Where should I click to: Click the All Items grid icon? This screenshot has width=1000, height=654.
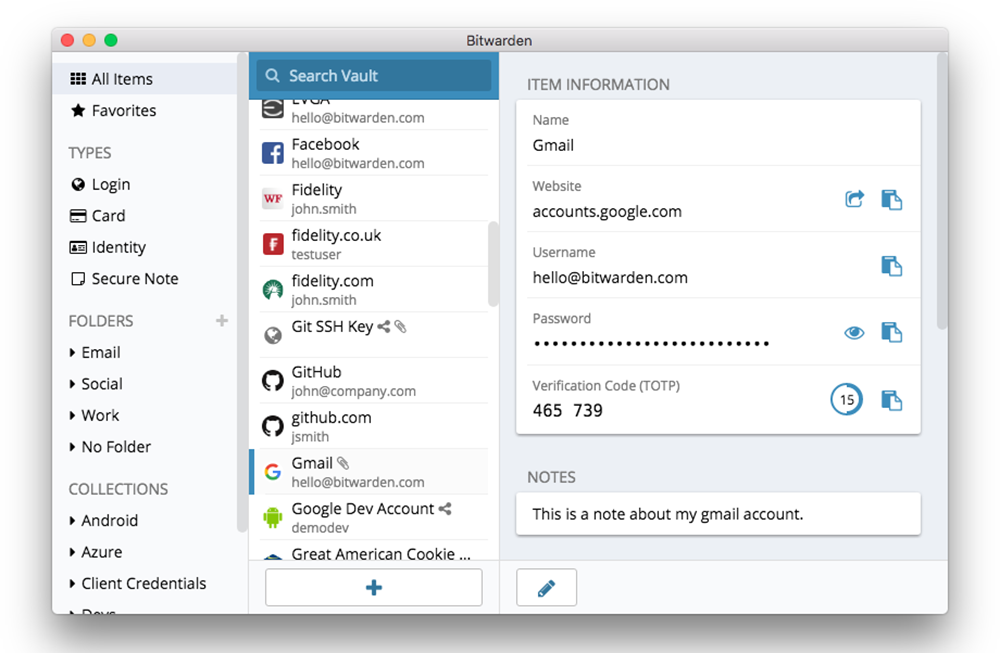click(78, 78)
